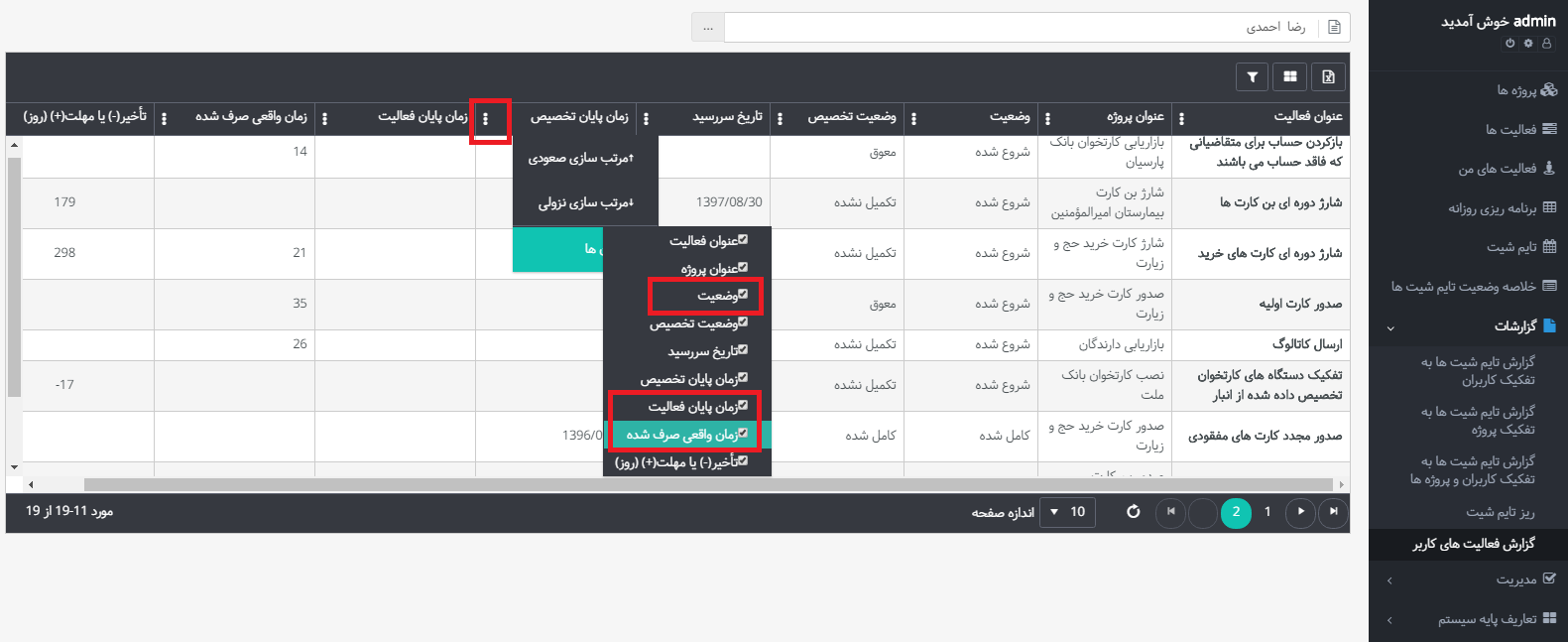Screen dimensions: 1568x642
Task: Toggle the زمان واقعی صرف شده checkbox
Action: tap(742, 434)
